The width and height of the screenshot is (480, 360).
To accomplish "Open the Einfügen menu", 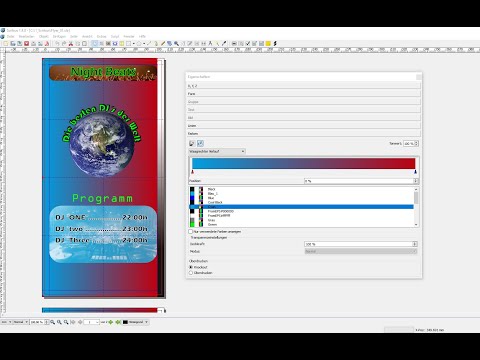I will click(x=59, y=36).
